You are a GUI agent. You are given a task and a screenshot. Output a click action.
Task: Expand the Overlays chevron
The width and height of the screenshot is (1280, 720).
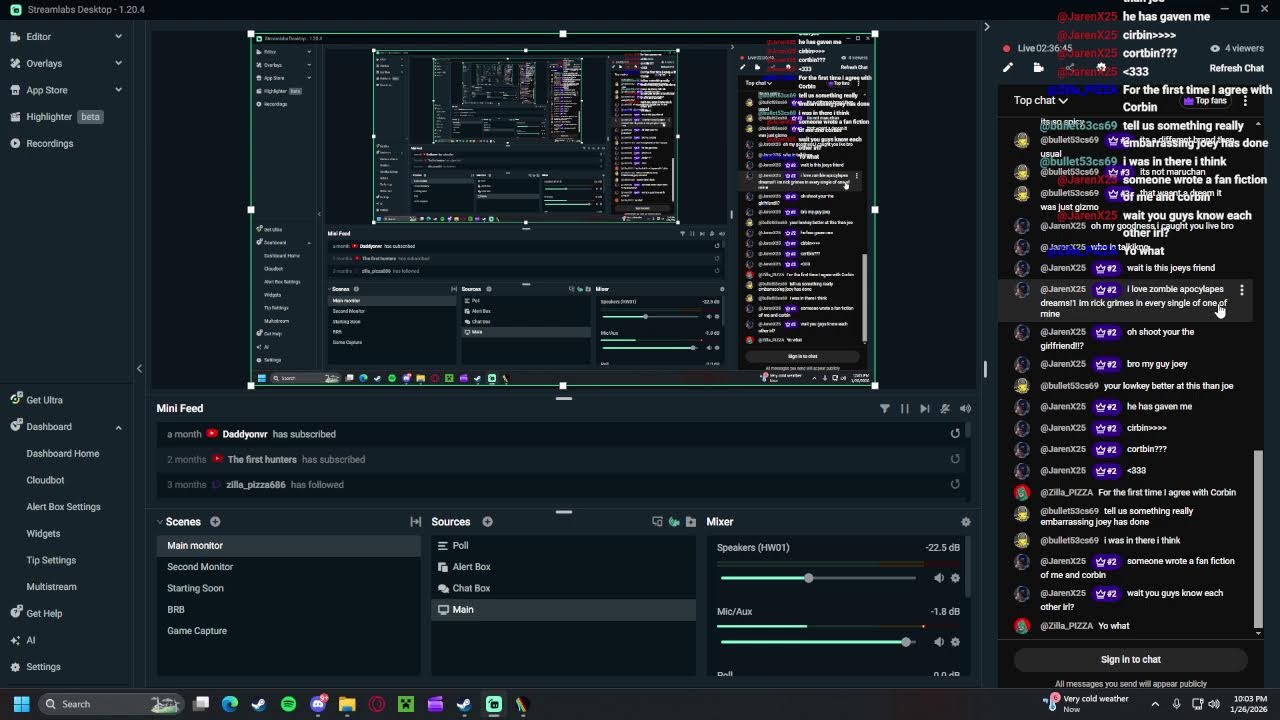click(118, 63)
